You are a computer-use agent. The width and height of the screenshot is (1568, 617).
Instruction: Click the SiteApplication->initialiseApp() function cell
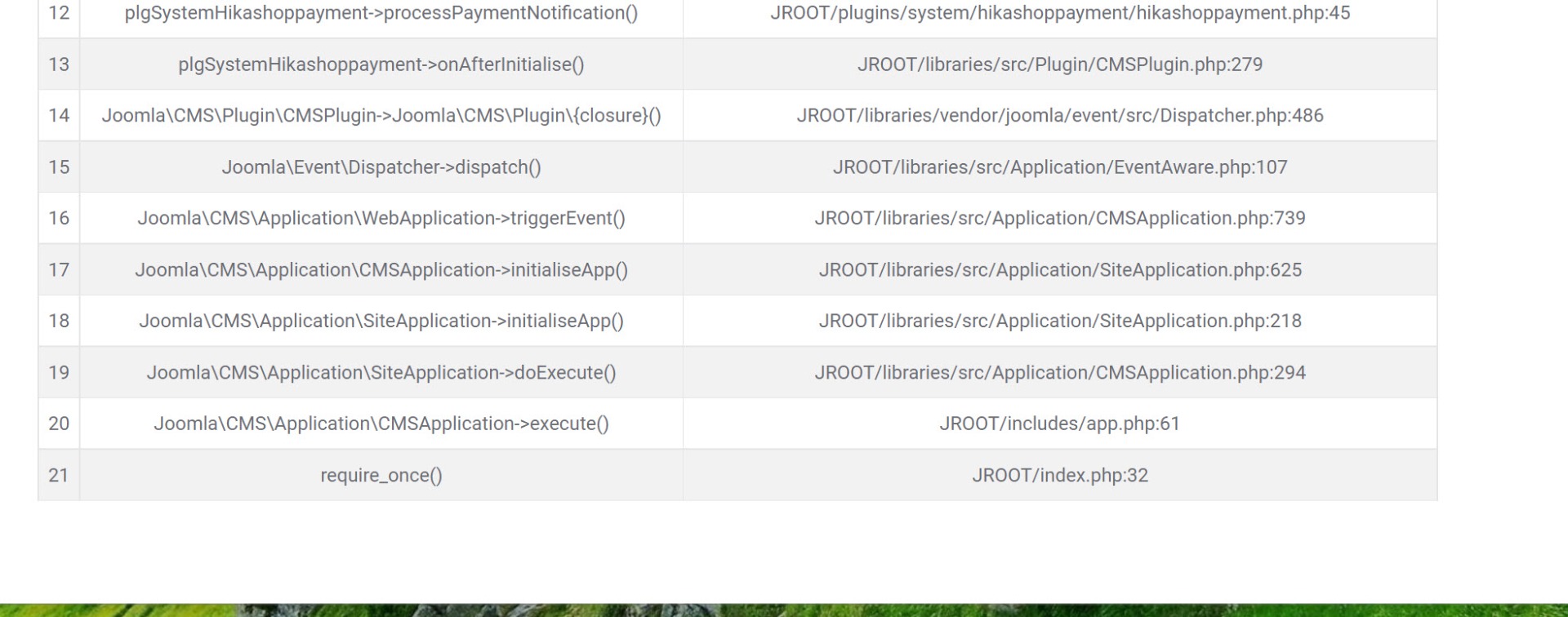tap(381, 322)
